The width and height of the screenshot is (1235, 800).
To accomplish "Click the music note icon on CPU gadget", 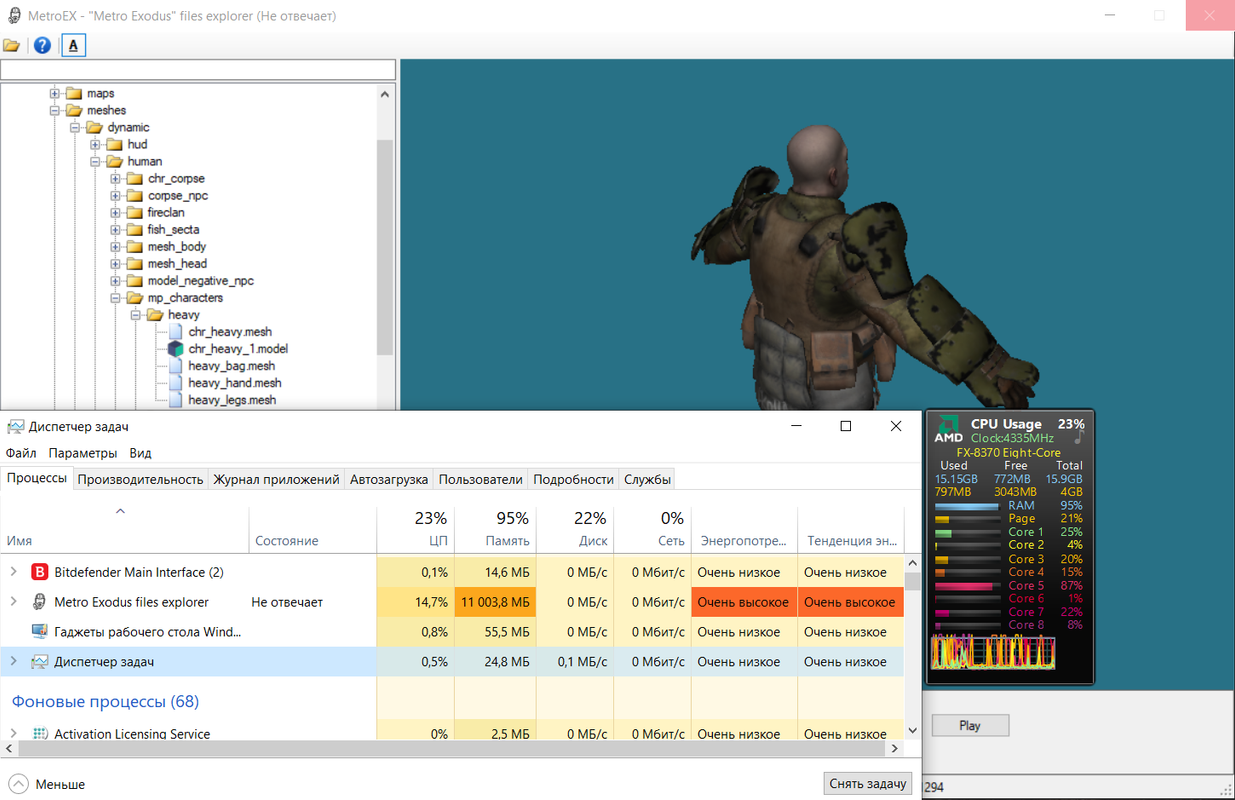I will (1078, 437).
